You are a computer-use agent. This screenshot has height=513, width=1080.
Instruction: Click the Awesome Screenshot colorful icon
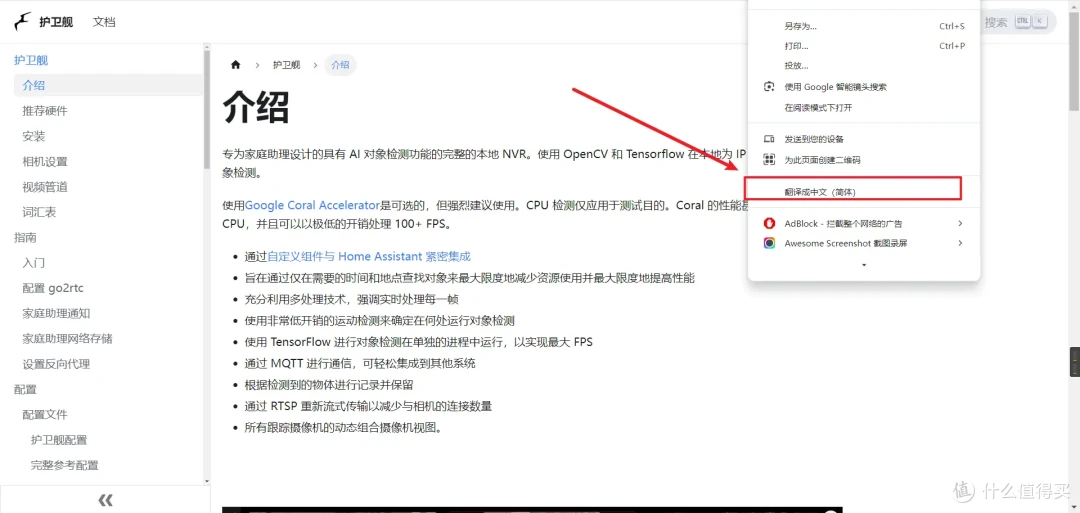(769, 243)
